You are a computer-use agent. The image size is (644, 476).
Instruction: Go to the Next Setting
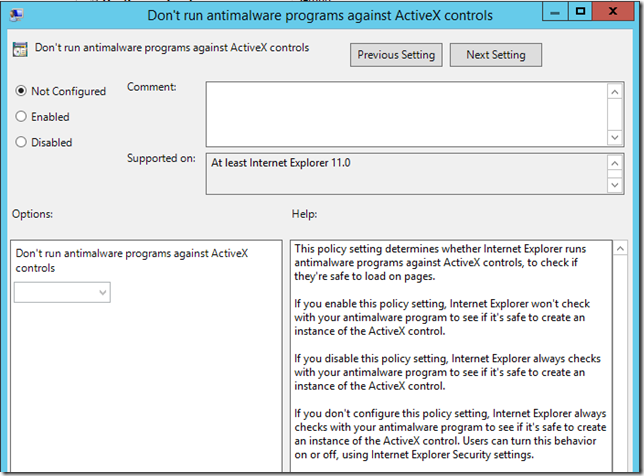[x=496, y=55]
